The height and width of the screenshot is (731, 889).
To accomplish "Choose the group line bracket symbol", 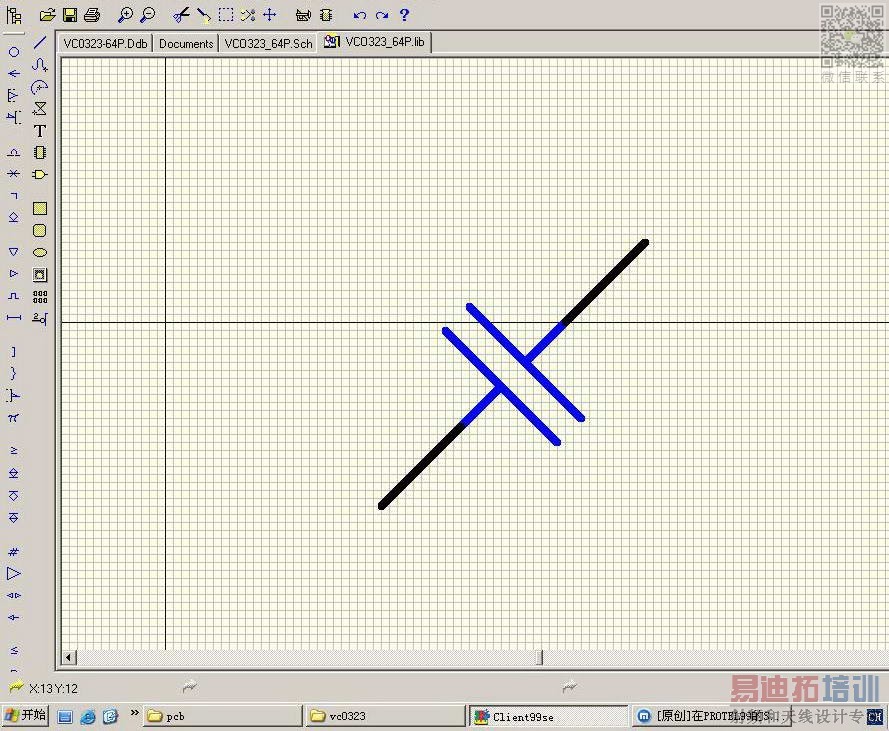I will tap(14, 352).
